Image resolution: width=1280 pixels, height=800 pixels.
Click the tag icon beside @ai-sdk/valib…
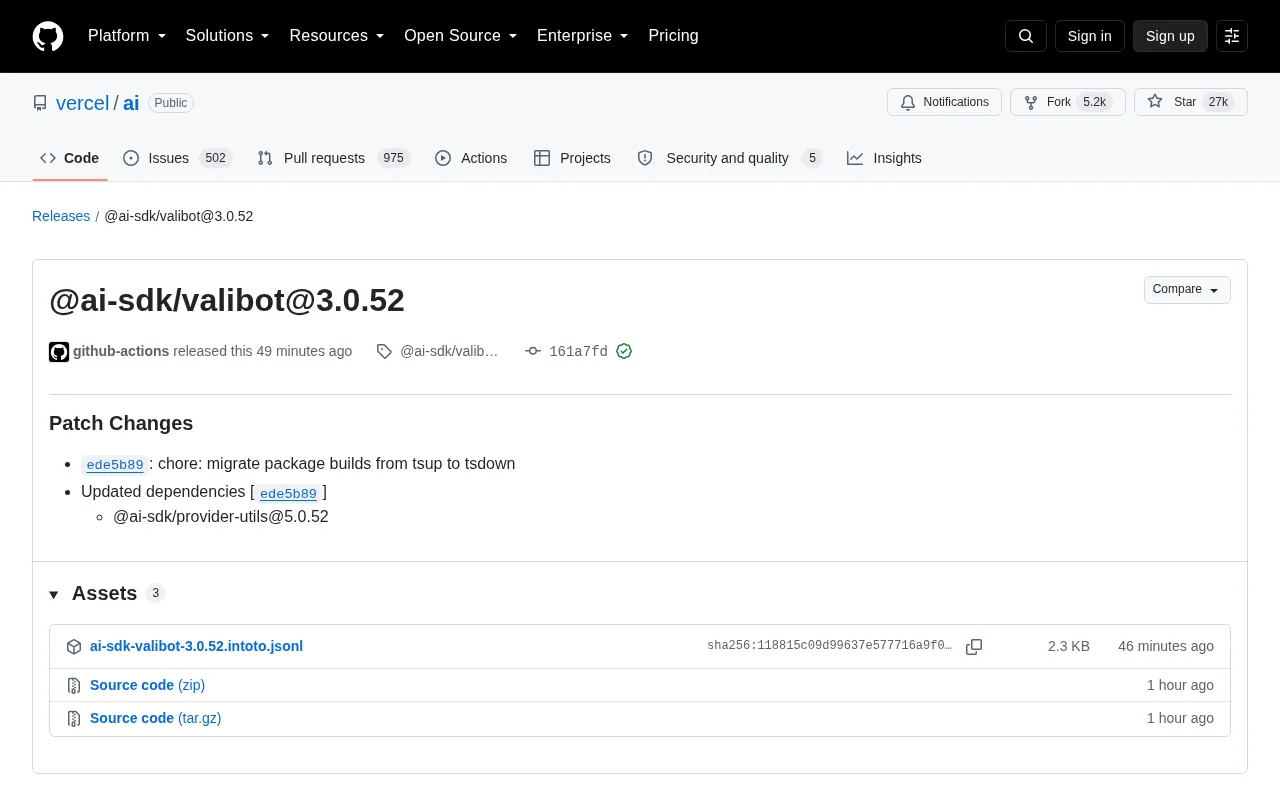tap(384, 351)
